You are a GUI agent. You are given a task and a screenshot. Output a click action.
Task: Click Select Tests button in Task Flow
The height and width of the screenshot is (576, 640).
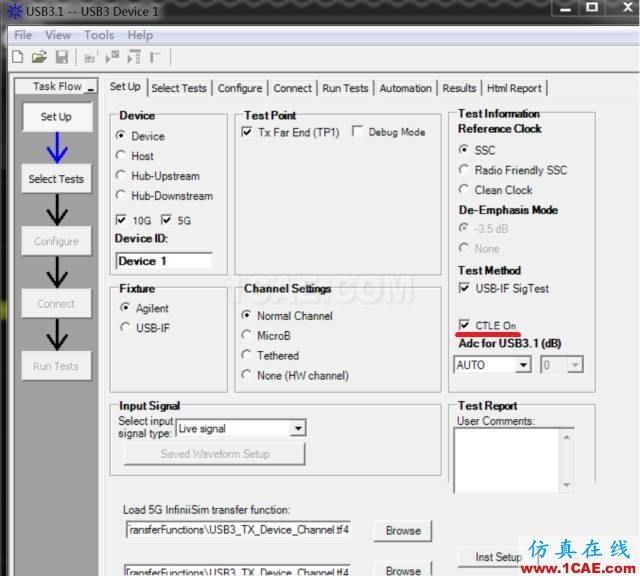pyautogui.click(x=57, y=179)
